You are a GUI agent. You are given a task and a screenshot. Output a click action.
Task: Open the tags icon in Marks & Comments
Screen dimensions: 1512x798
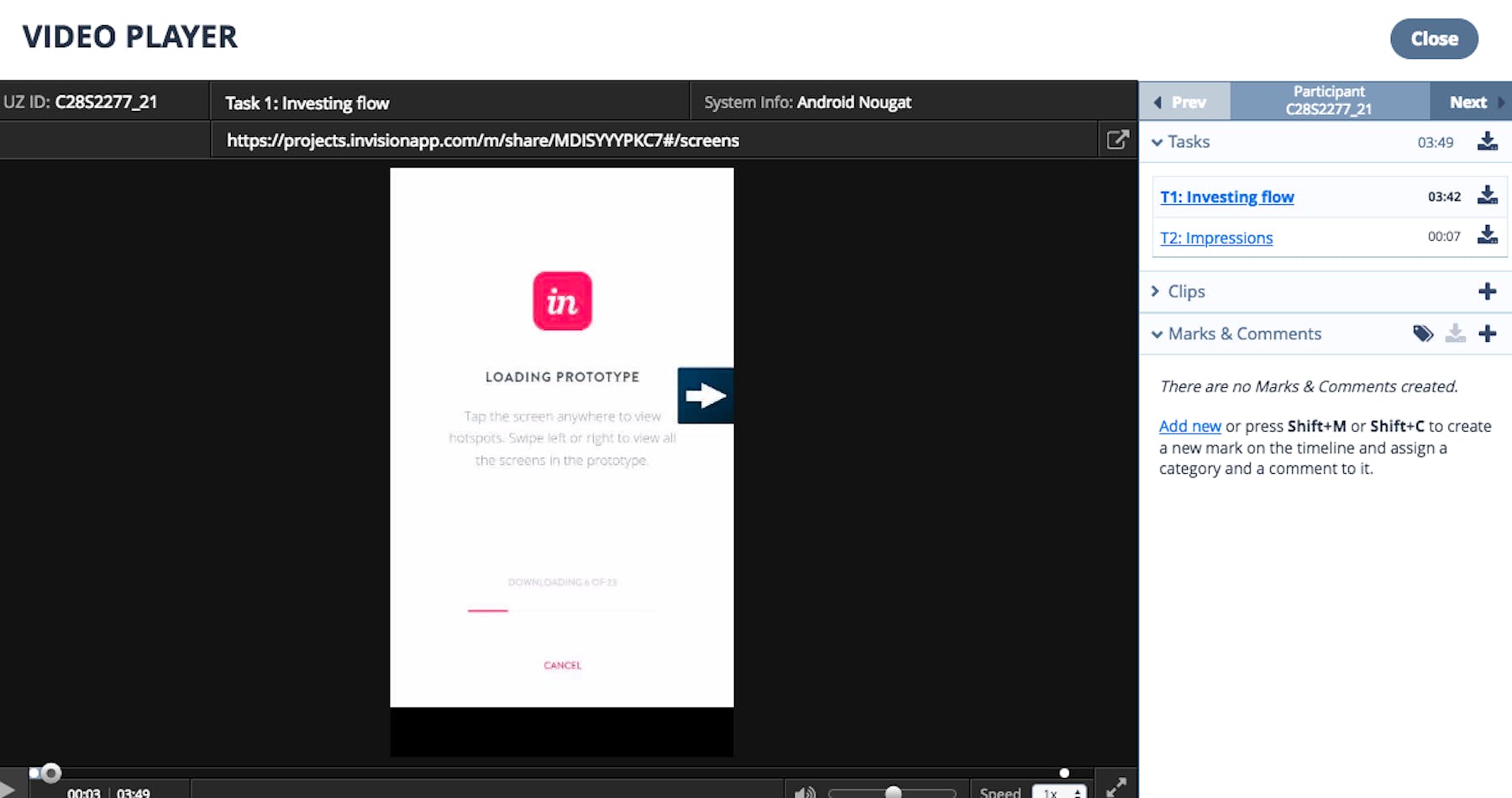pos(1423,333)
